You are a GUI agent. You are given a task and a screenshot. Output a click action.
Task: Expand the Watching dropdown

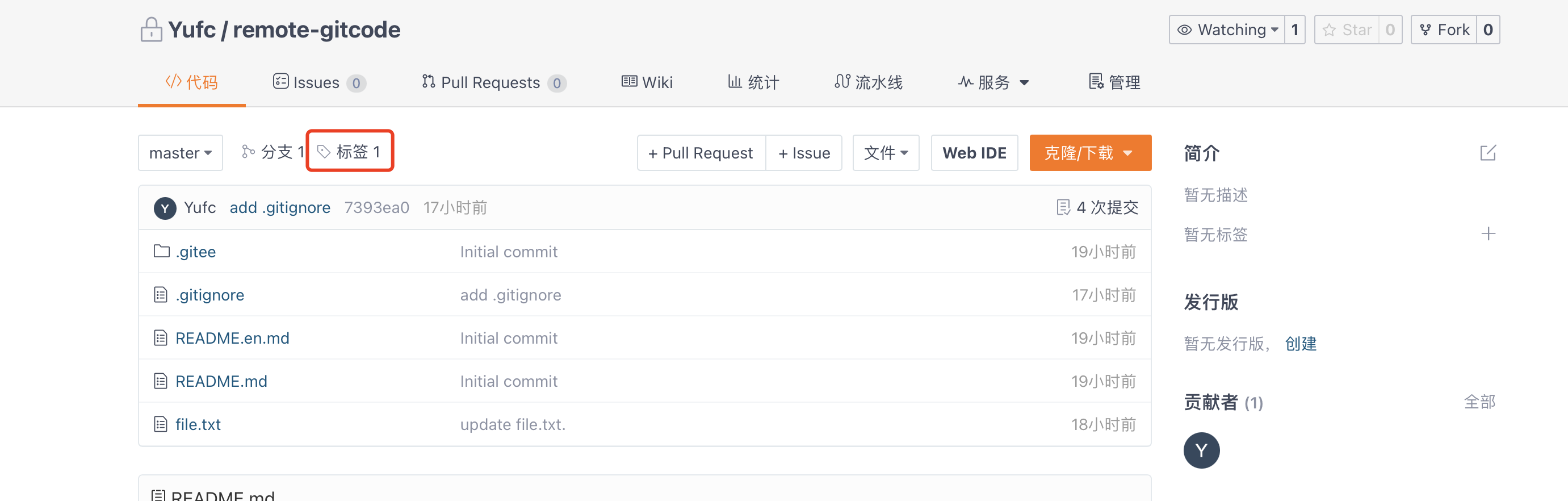coord(1226,30)
